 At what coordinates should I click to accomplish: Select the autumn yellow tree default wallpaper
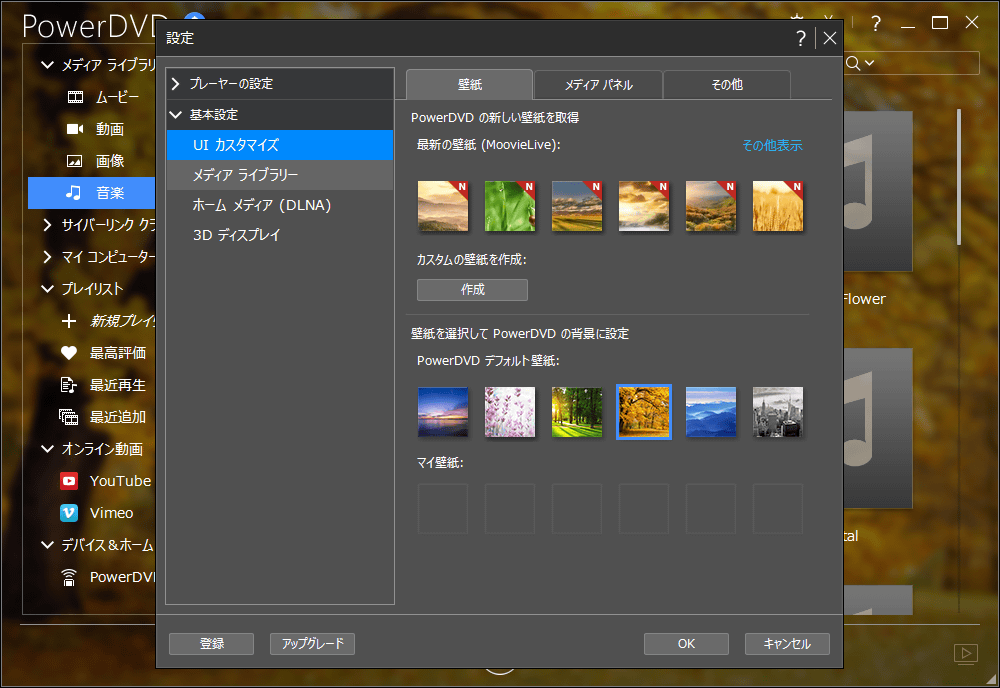(643, 412)
